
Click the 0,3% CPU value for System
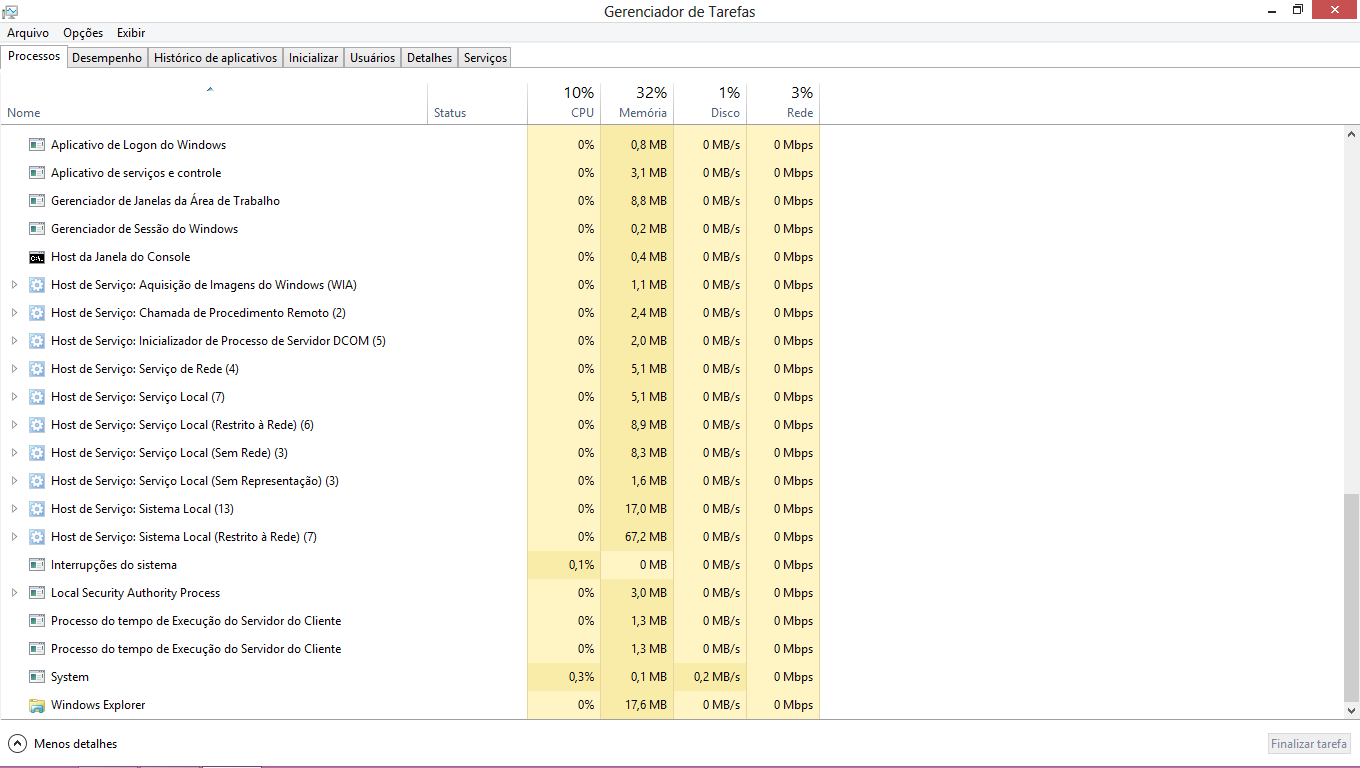click(x=581, y=677)
